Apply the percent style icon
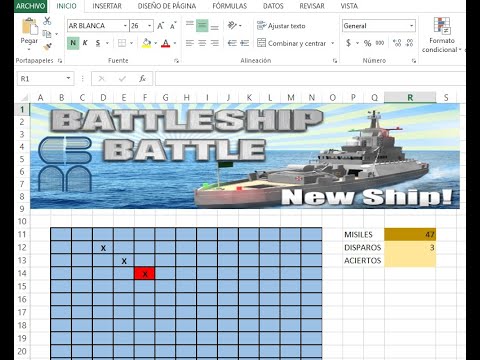 [367, 43]
